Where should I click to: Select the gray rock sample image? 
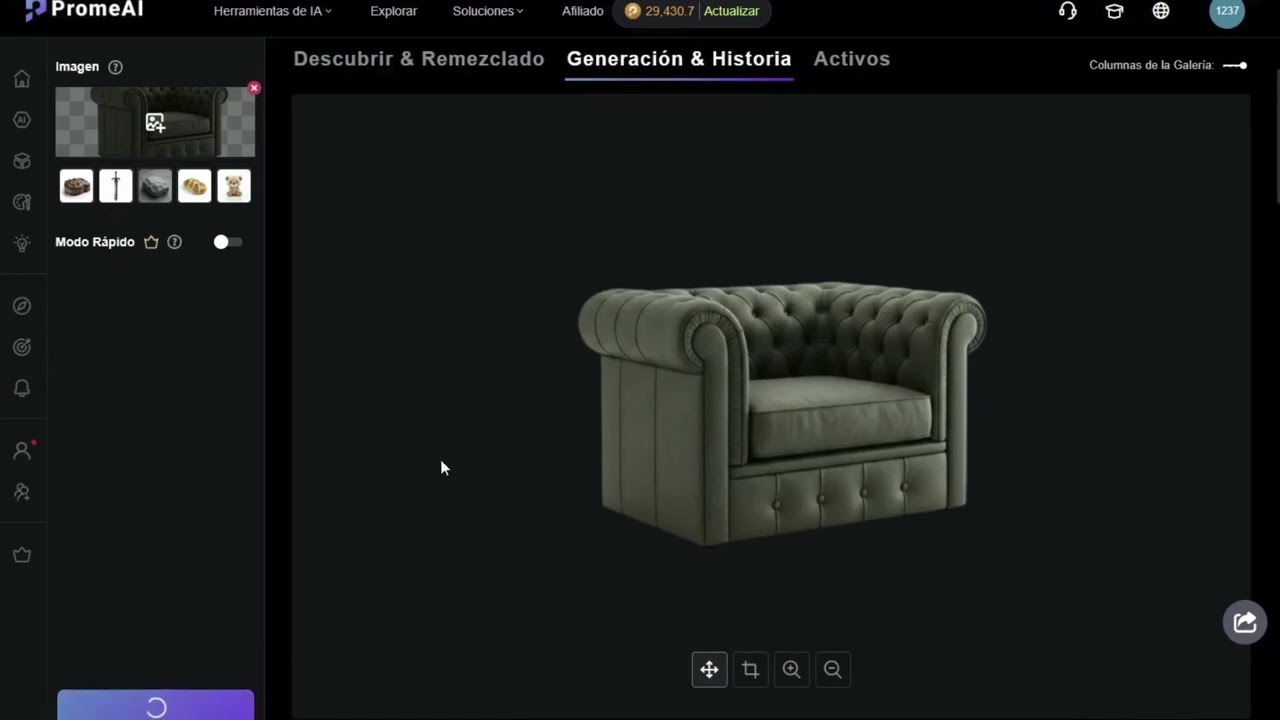tap(155, 186)
